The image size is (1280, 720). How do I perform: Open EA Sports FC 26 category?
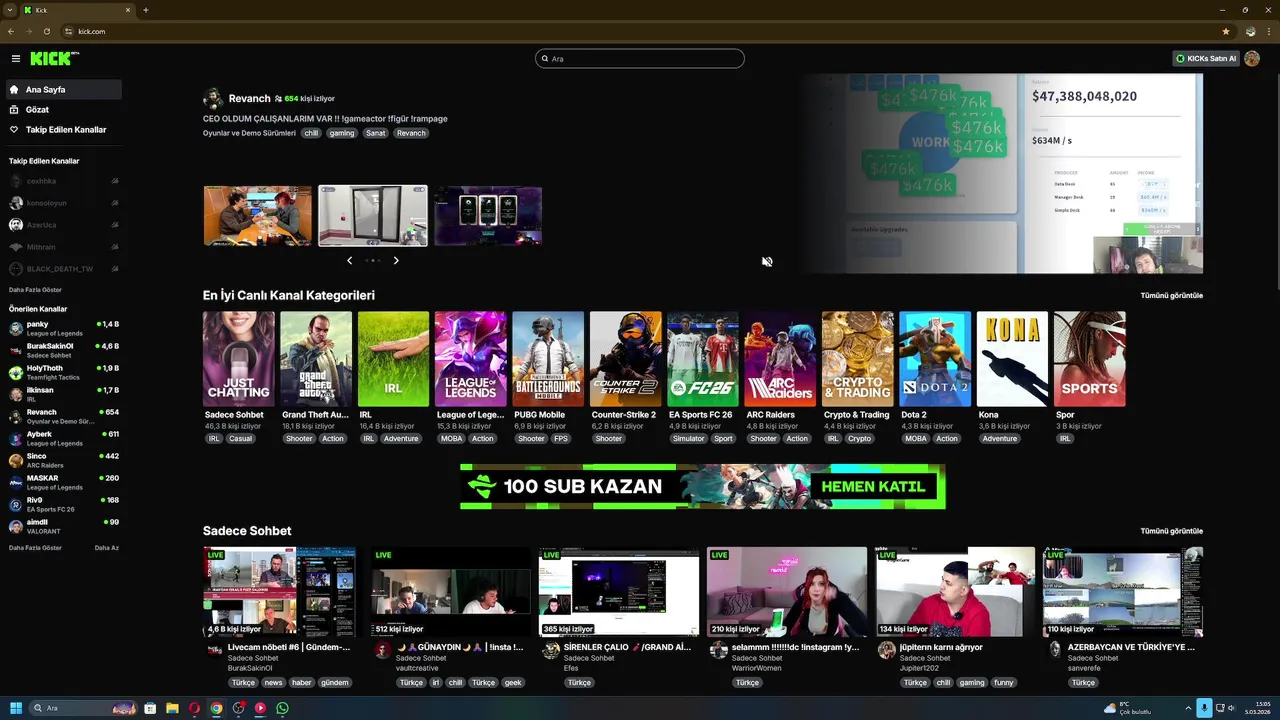[x=703, y=359]
